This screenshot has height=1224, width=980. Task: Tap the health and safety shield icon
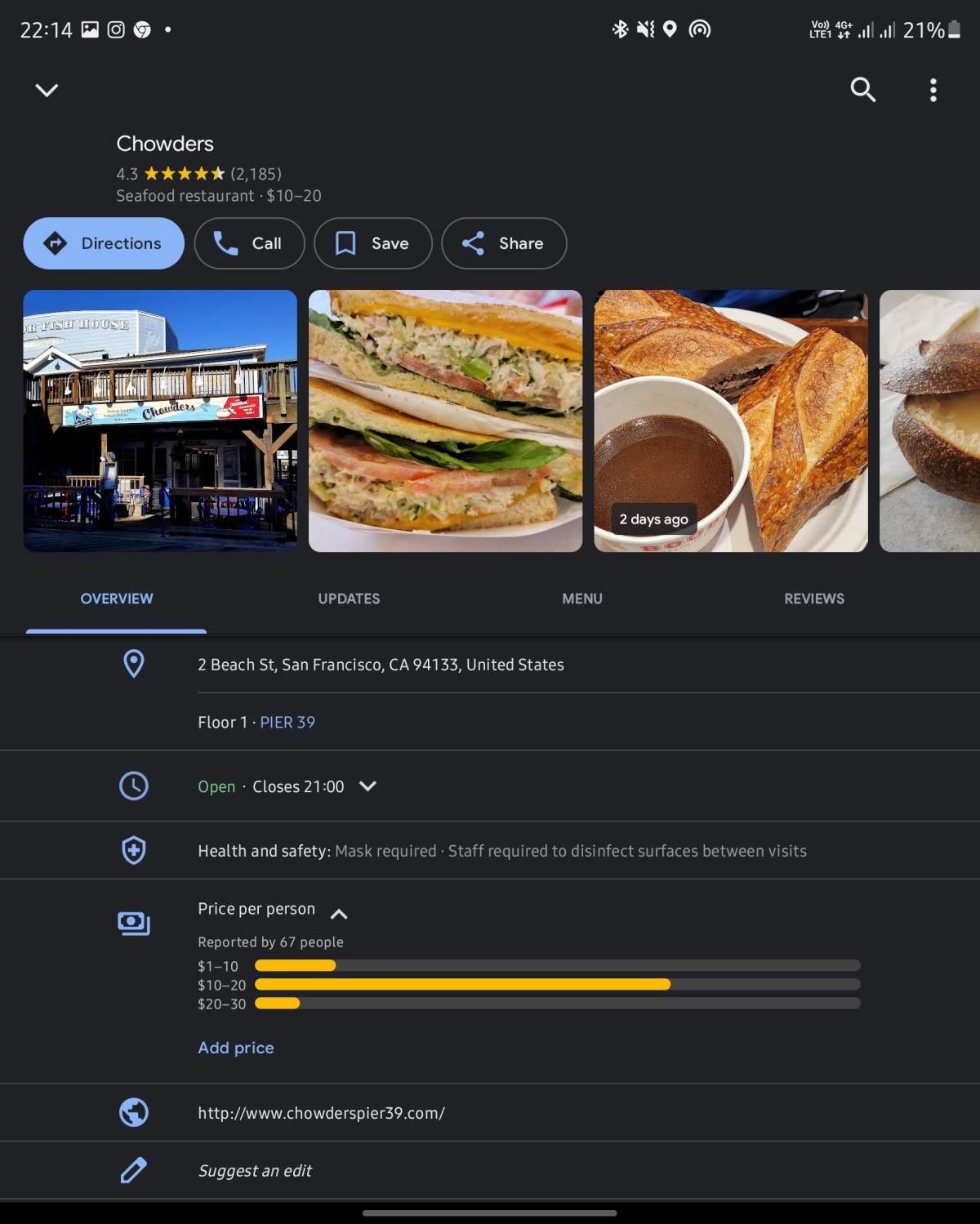[x=134, y=850]
